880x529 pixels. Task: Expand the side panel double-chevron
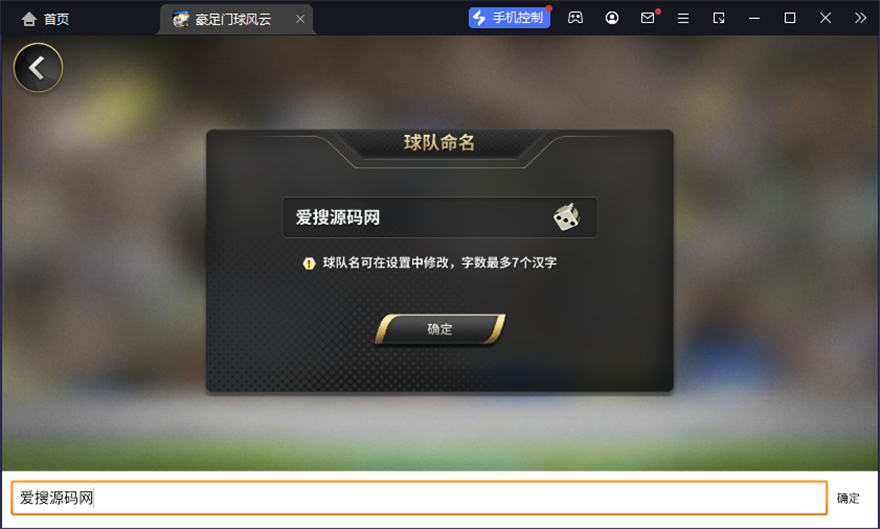(x=860, y=18)
